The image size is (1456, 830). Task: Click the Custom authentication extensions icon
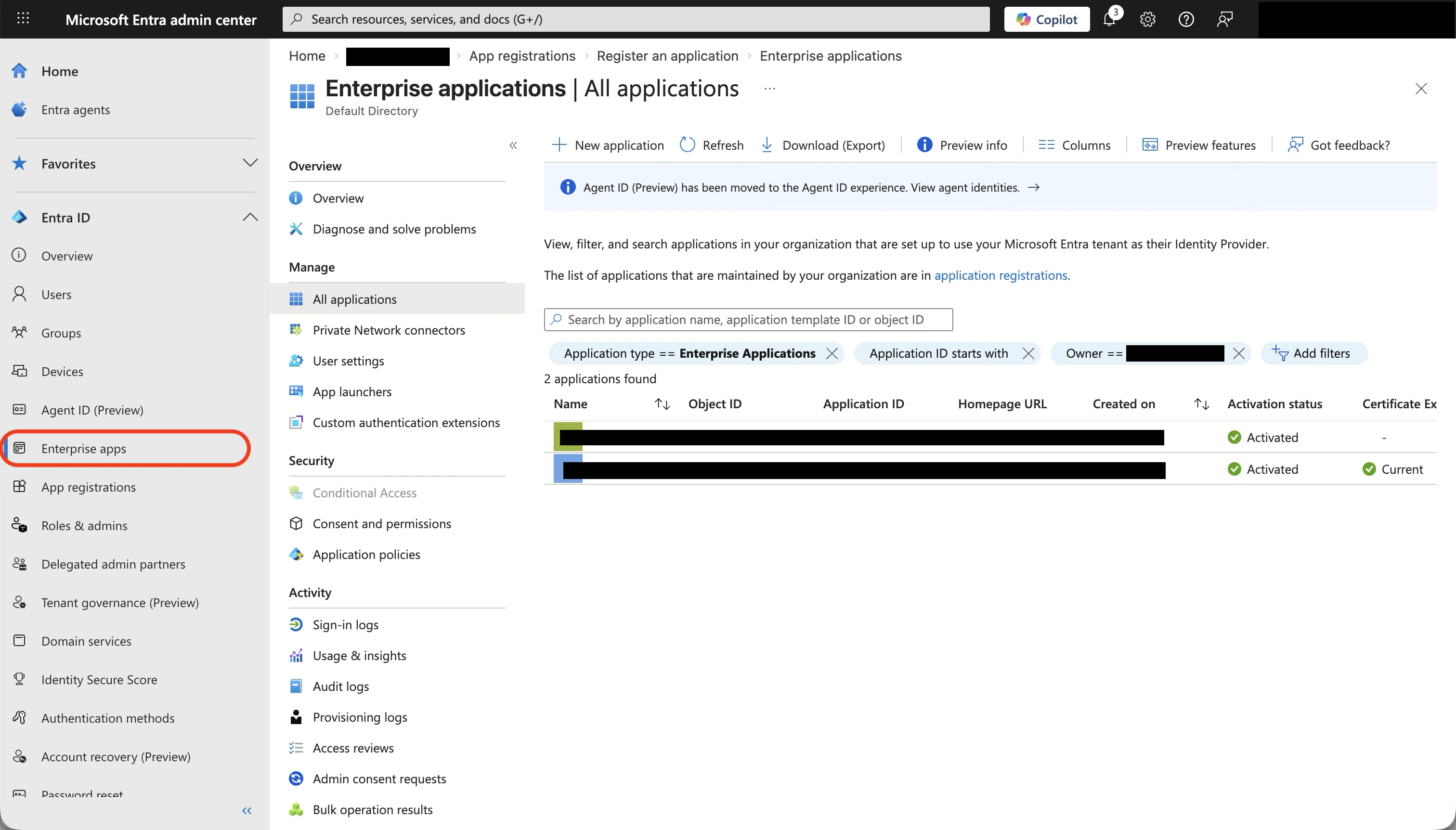pos(296,422)
